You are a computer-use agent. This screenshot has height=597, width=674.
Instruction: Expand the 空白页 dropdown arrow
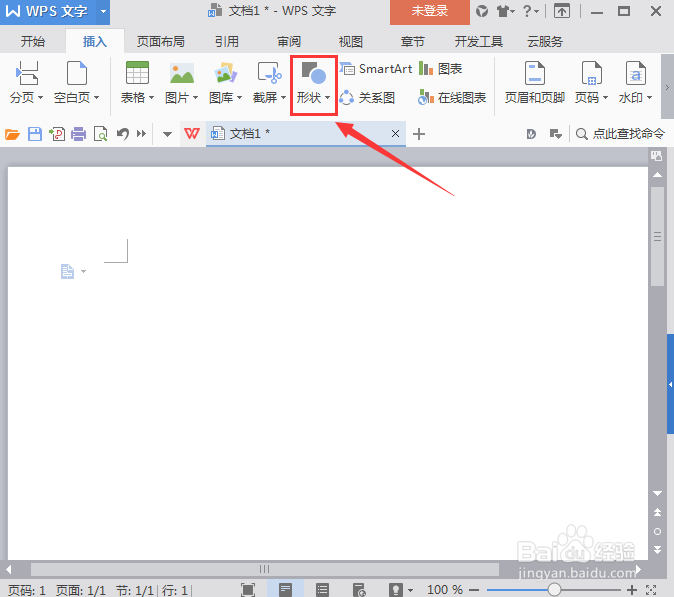pyautogui.click(x=97, y=98)
